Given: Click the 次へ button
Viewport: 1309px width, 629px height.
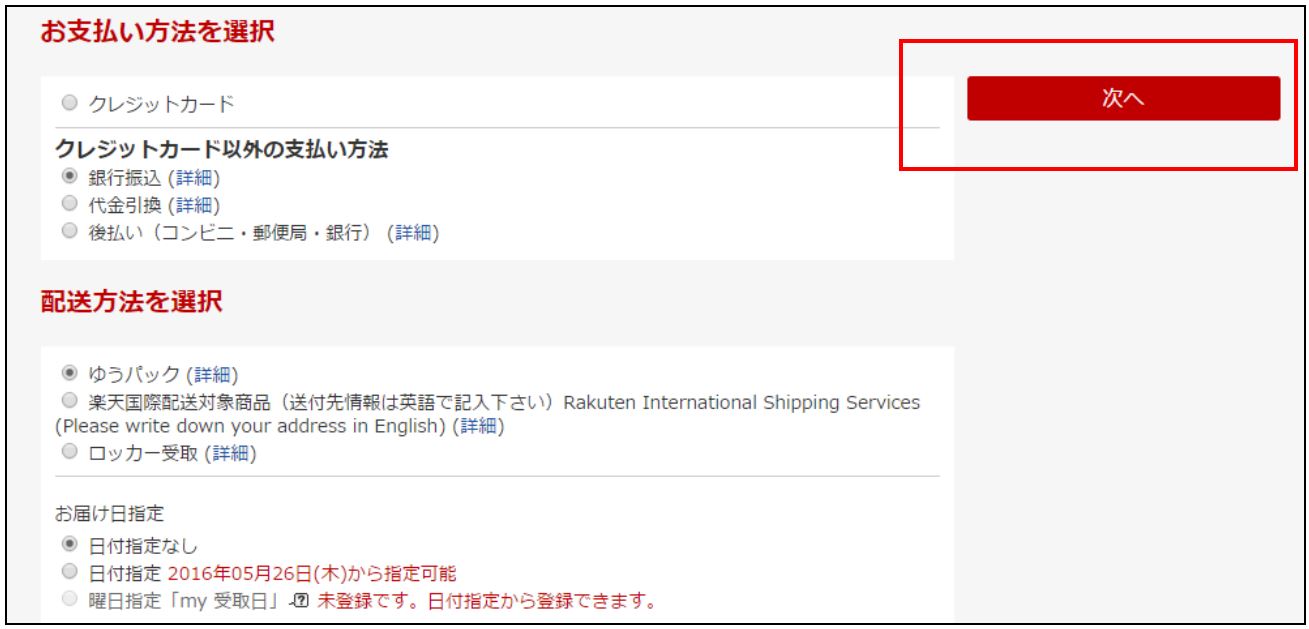Looking at the screenshot, I should pos(1123,98).
